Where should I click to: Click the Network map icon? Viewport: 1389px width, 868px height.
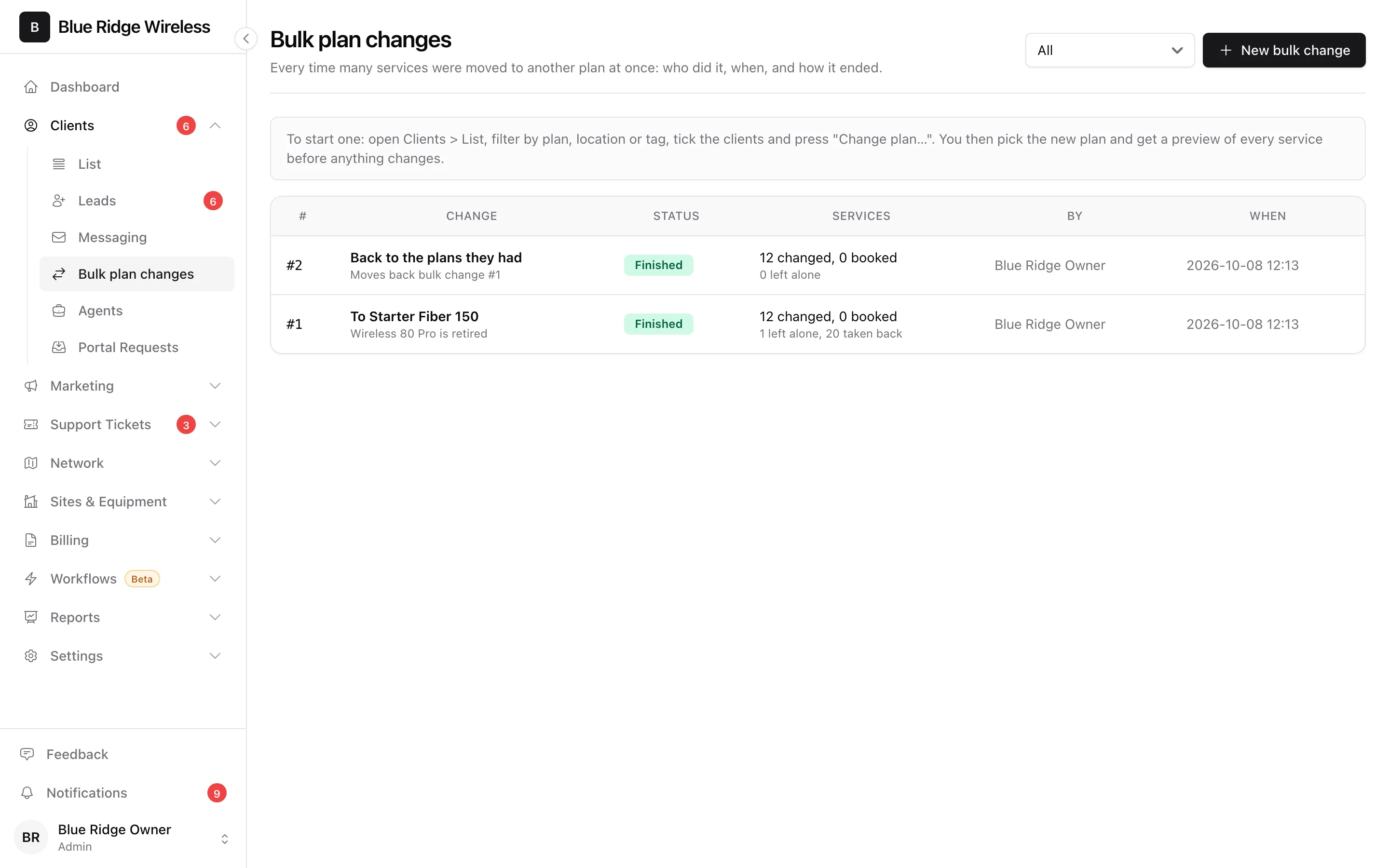(31, 463)
